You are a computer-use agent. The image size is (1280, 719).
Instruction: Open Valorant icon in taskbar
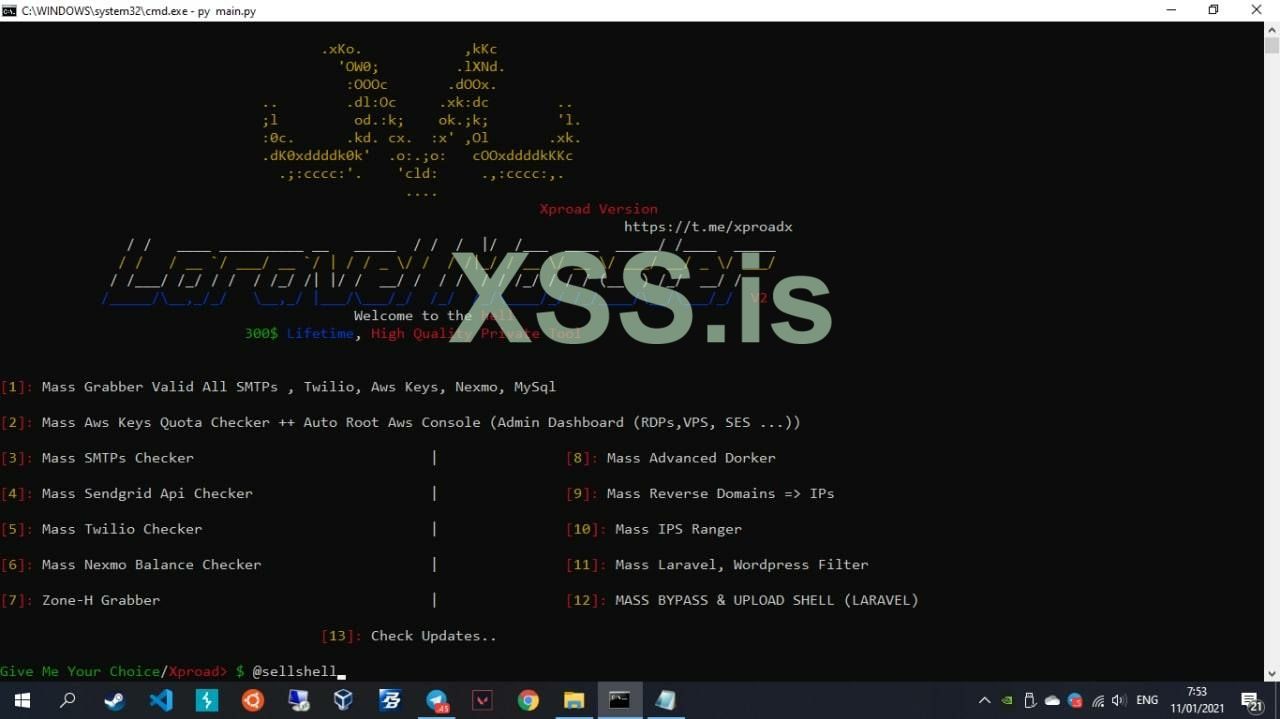(x=483, y=700)
